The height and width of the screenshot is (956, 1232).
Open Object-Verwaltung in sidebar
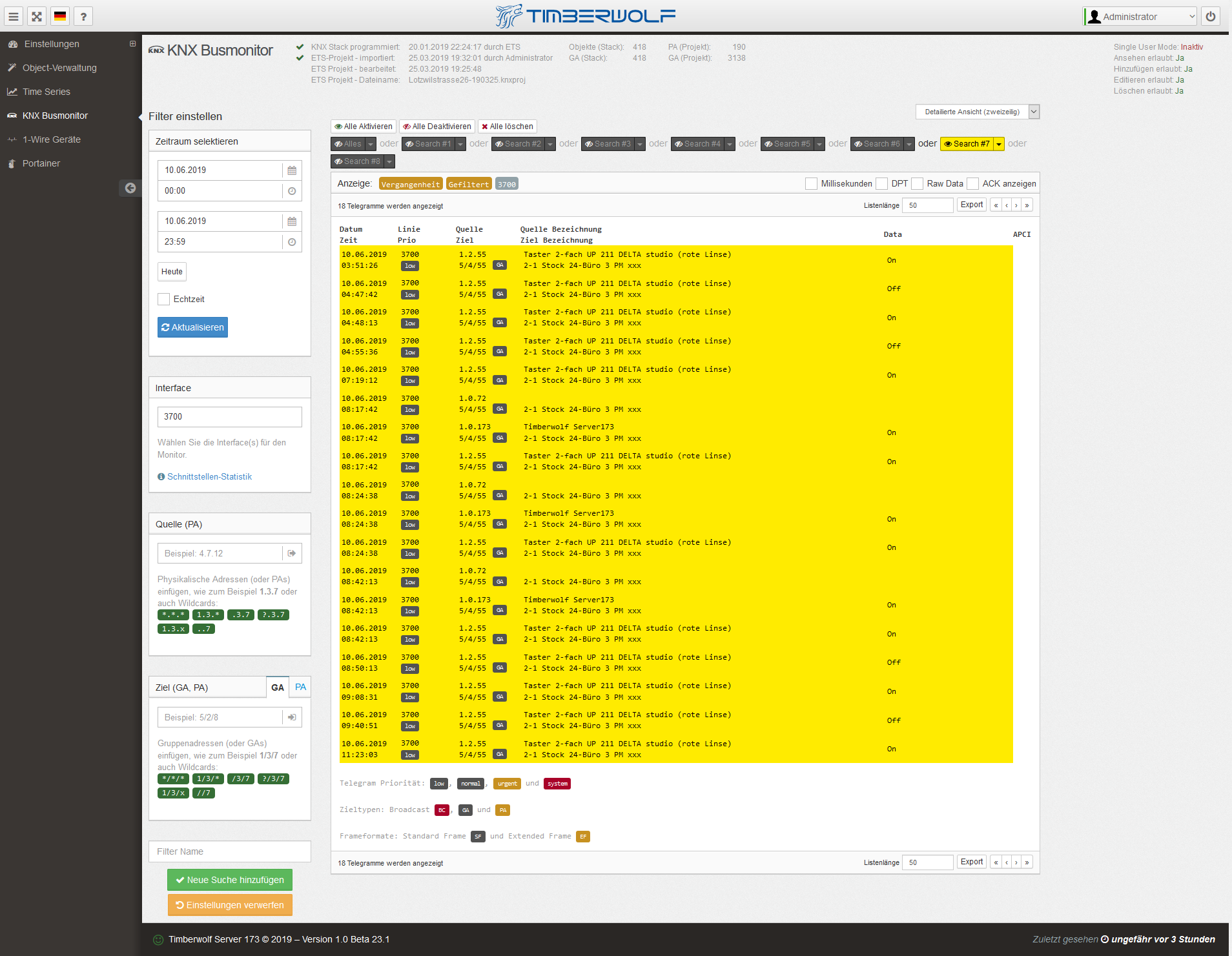pos(59,68)
